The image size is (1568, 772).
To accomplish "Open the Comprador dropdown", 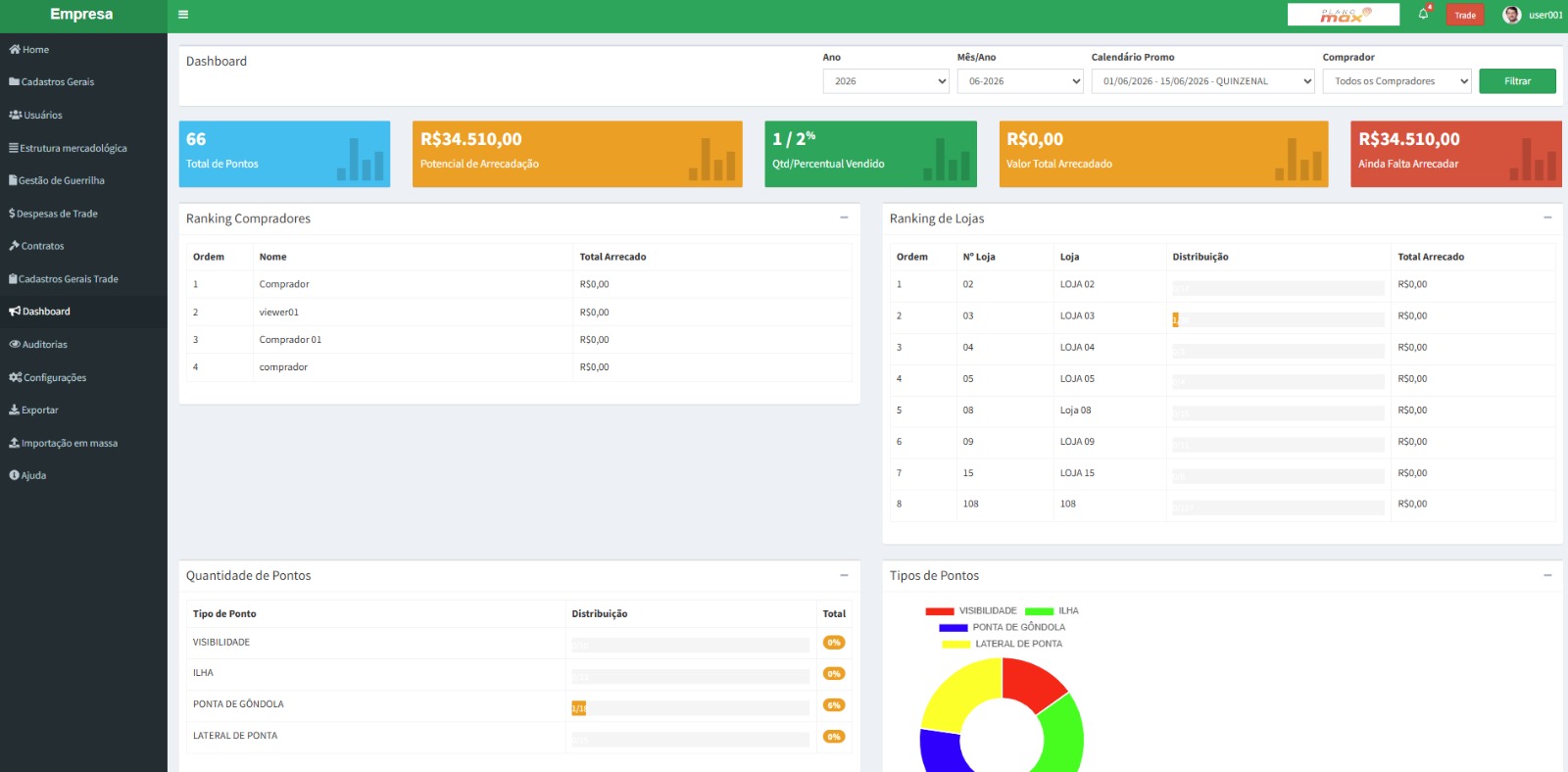I will [x=1396, y=81].
